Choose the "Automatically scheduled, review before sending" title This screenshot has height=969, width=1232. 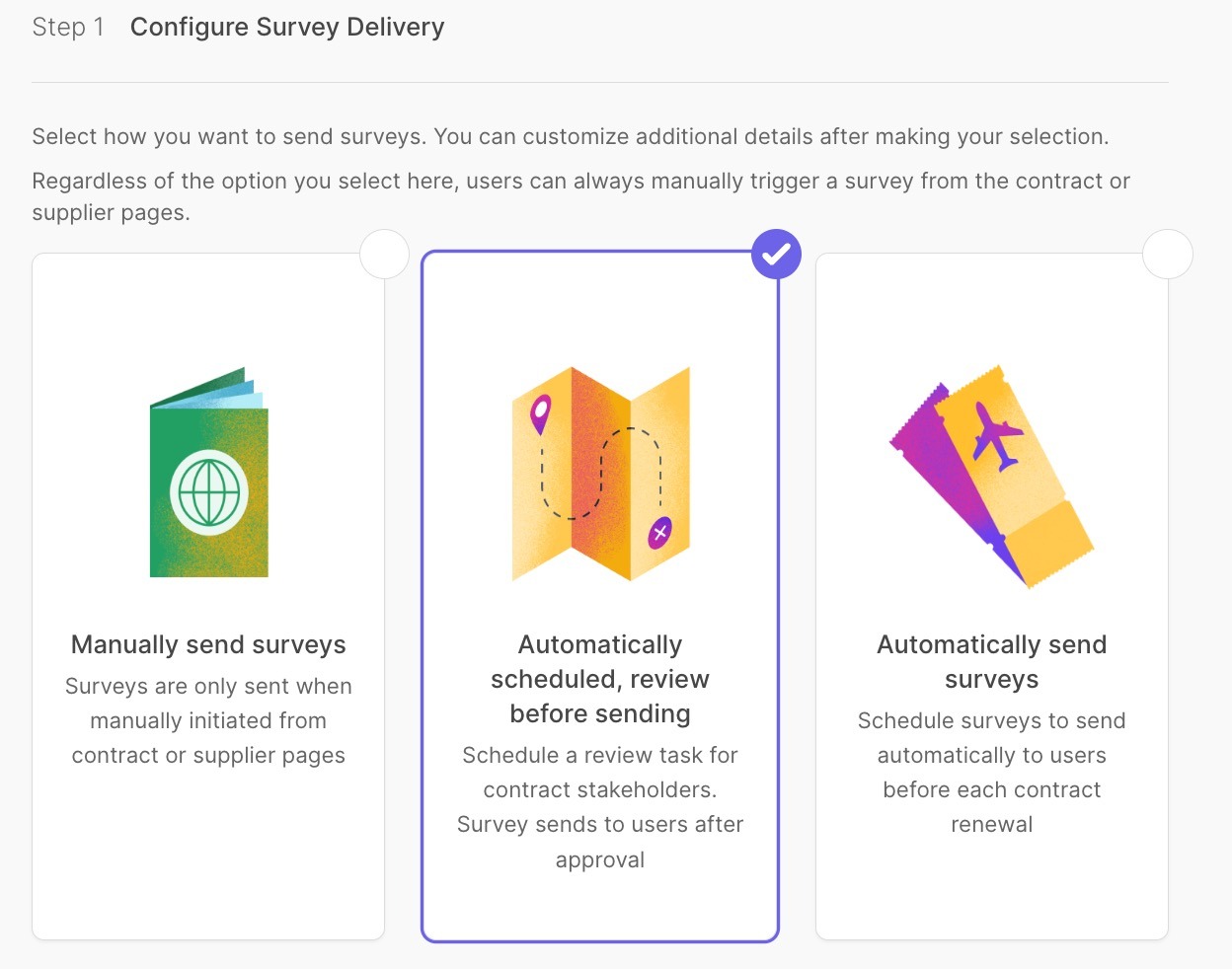600,679
